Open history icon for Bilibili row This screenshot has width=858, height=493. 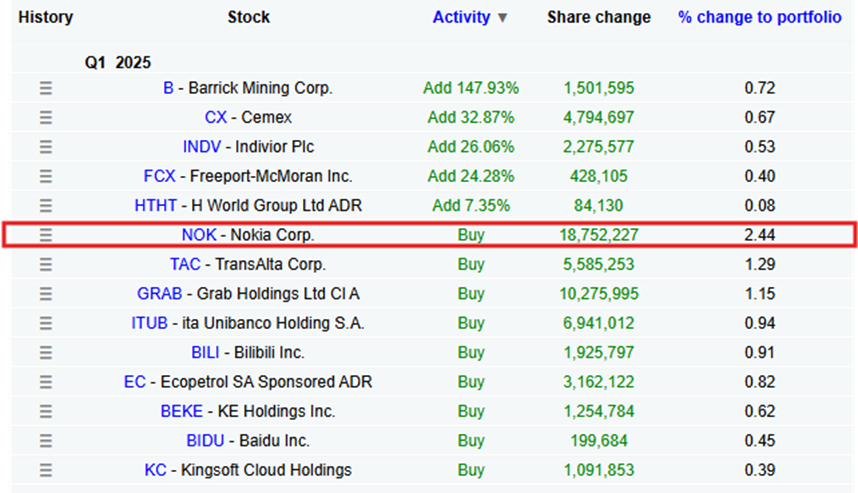45,353
